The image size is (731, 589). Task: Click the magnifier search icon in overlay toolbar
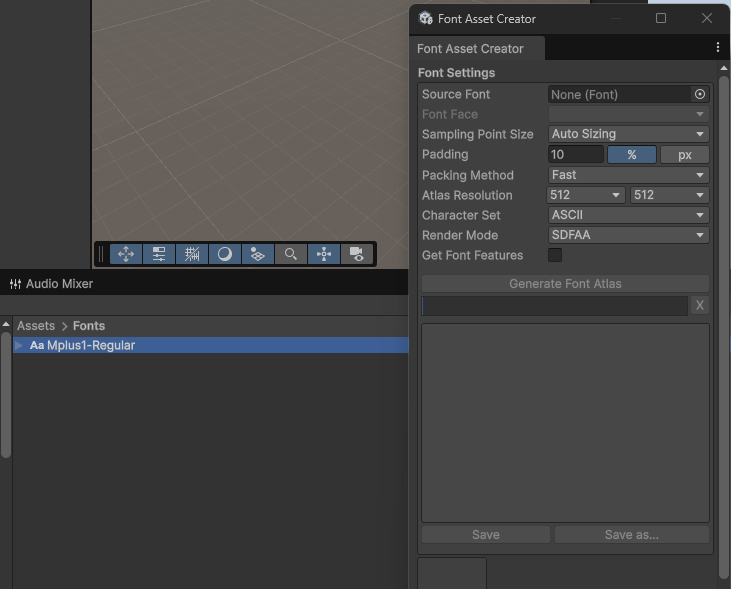(290, 254)
